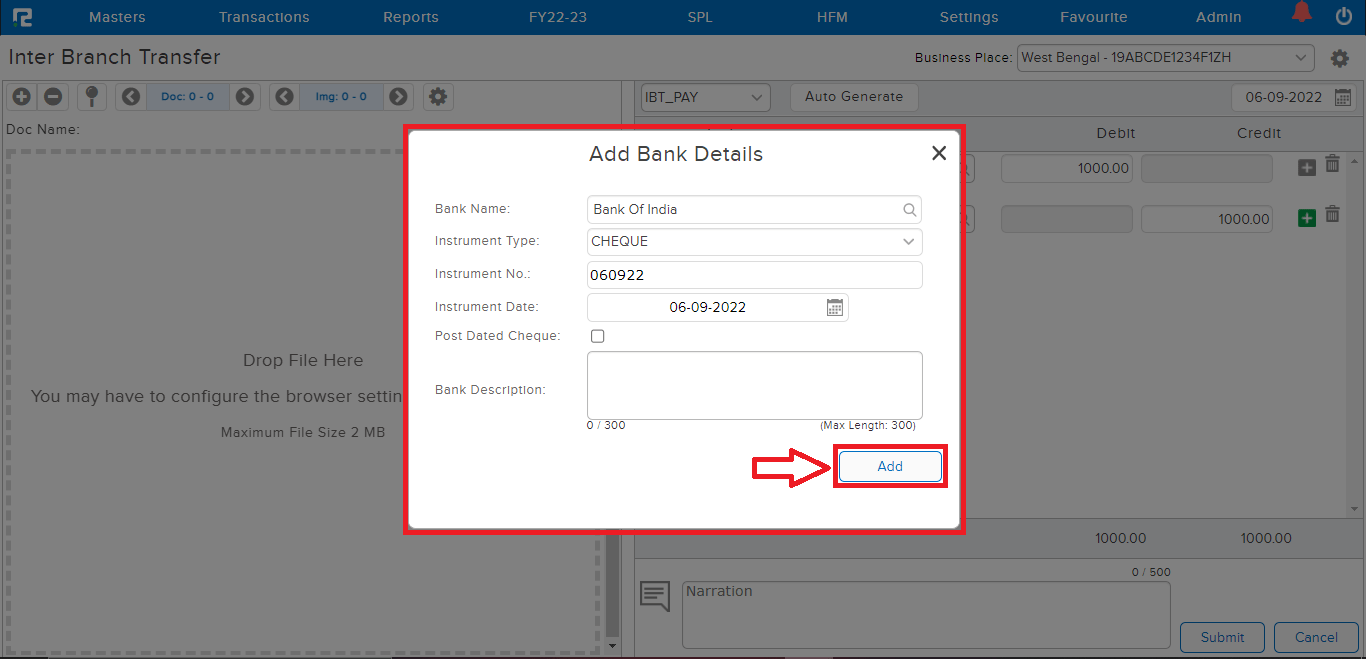Viewport: 1366px width, 659px height.
Task: Open the voucher date calendar at top right
Action: coord(1343,98)
